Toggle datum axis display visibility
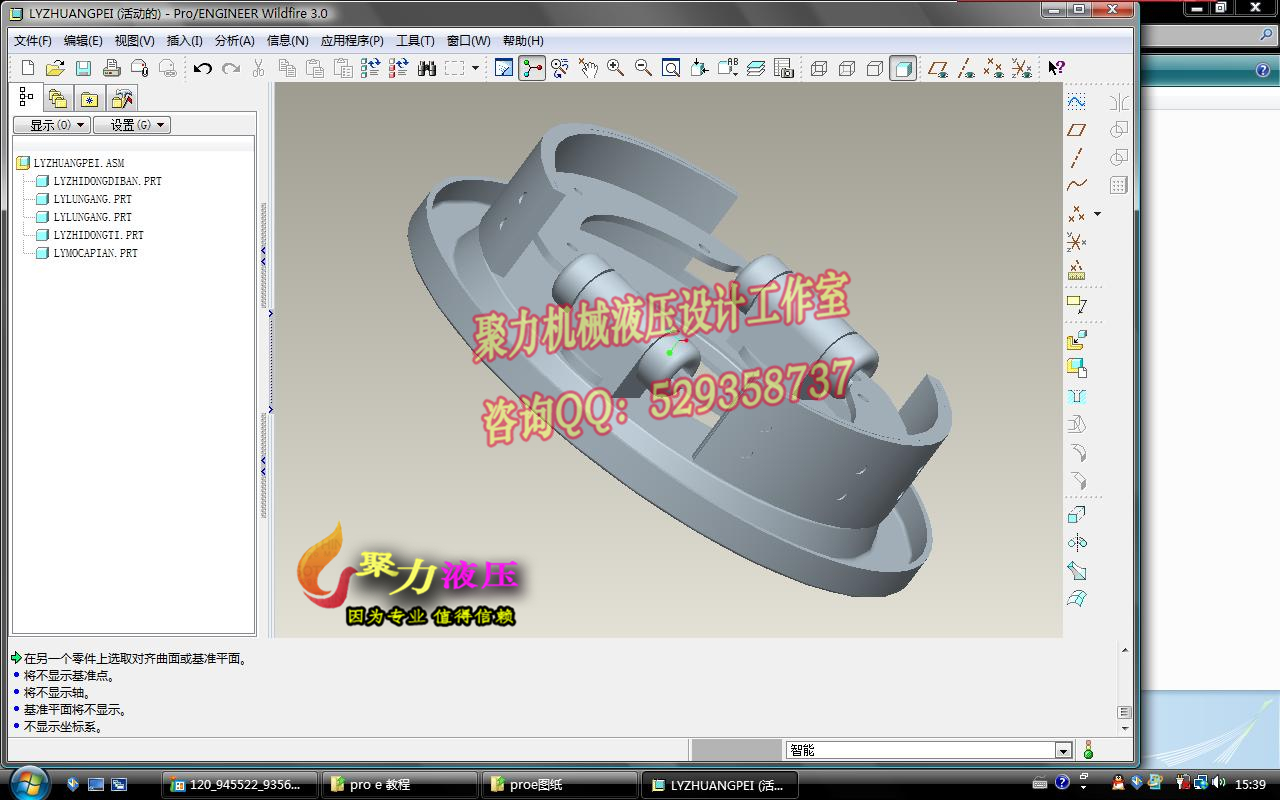This screenshot has height=800, width=1280. coord(966,68)
